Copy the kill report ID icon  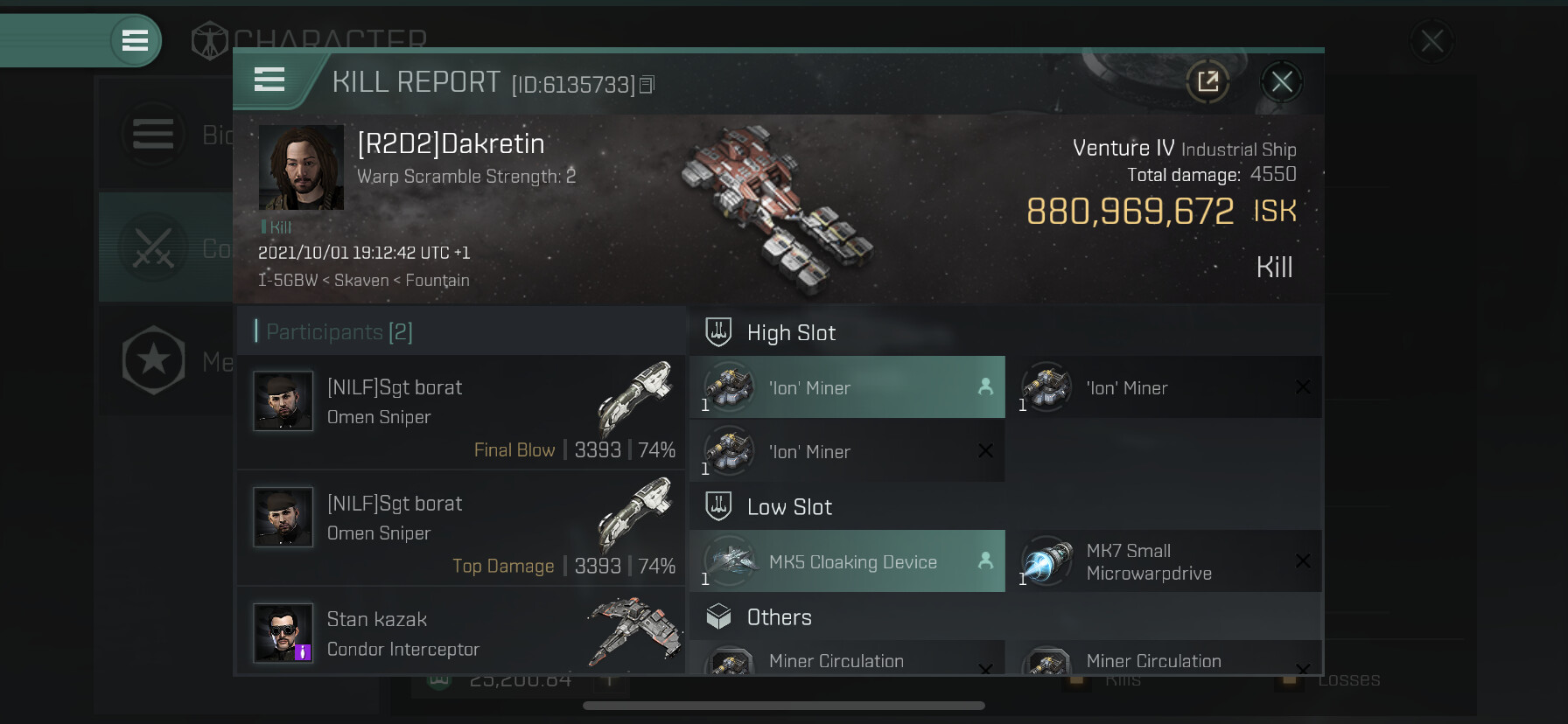click(x=647, y=85)
